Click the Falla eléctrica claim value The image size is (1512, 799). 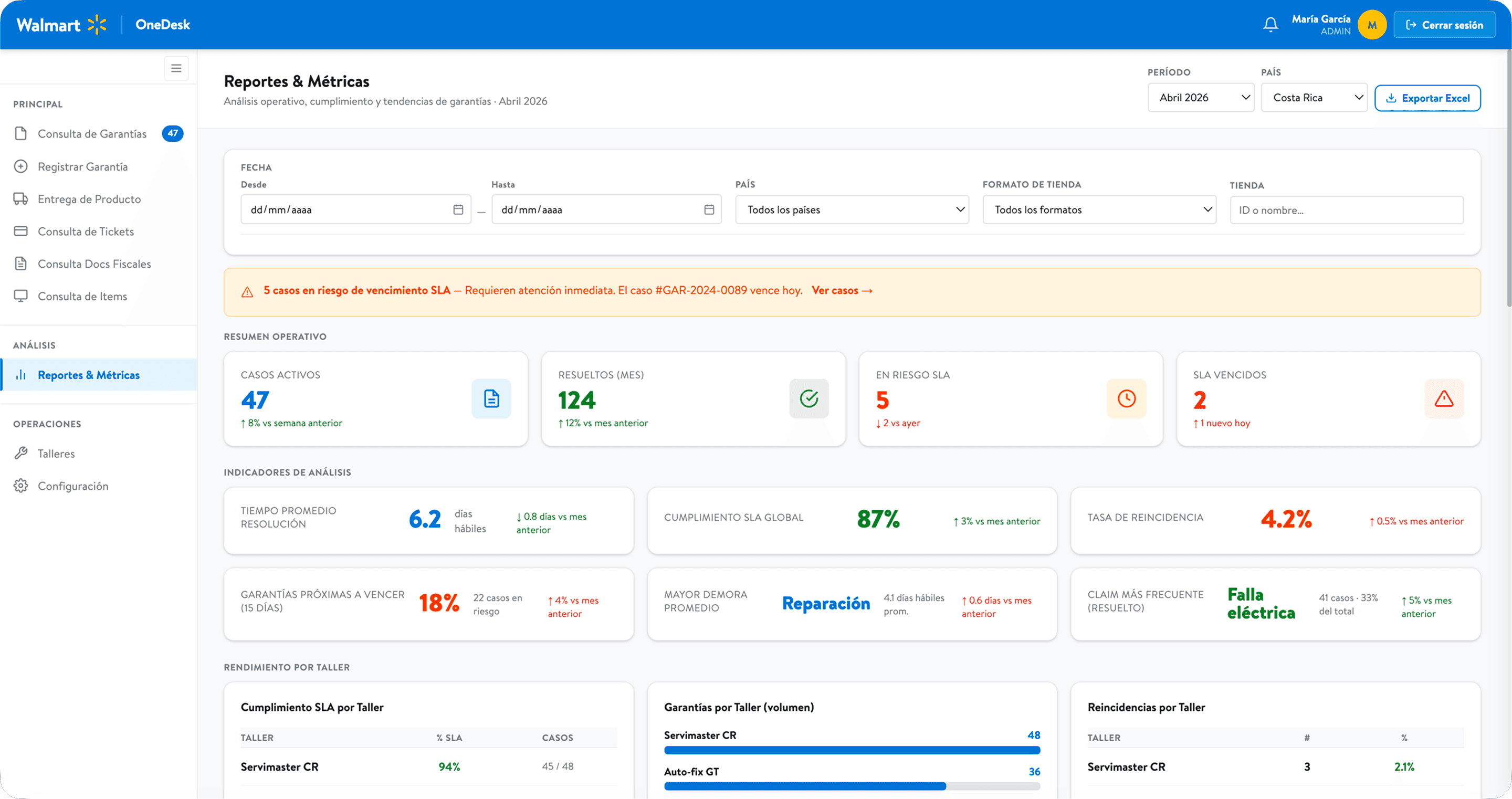[1261, 603]
